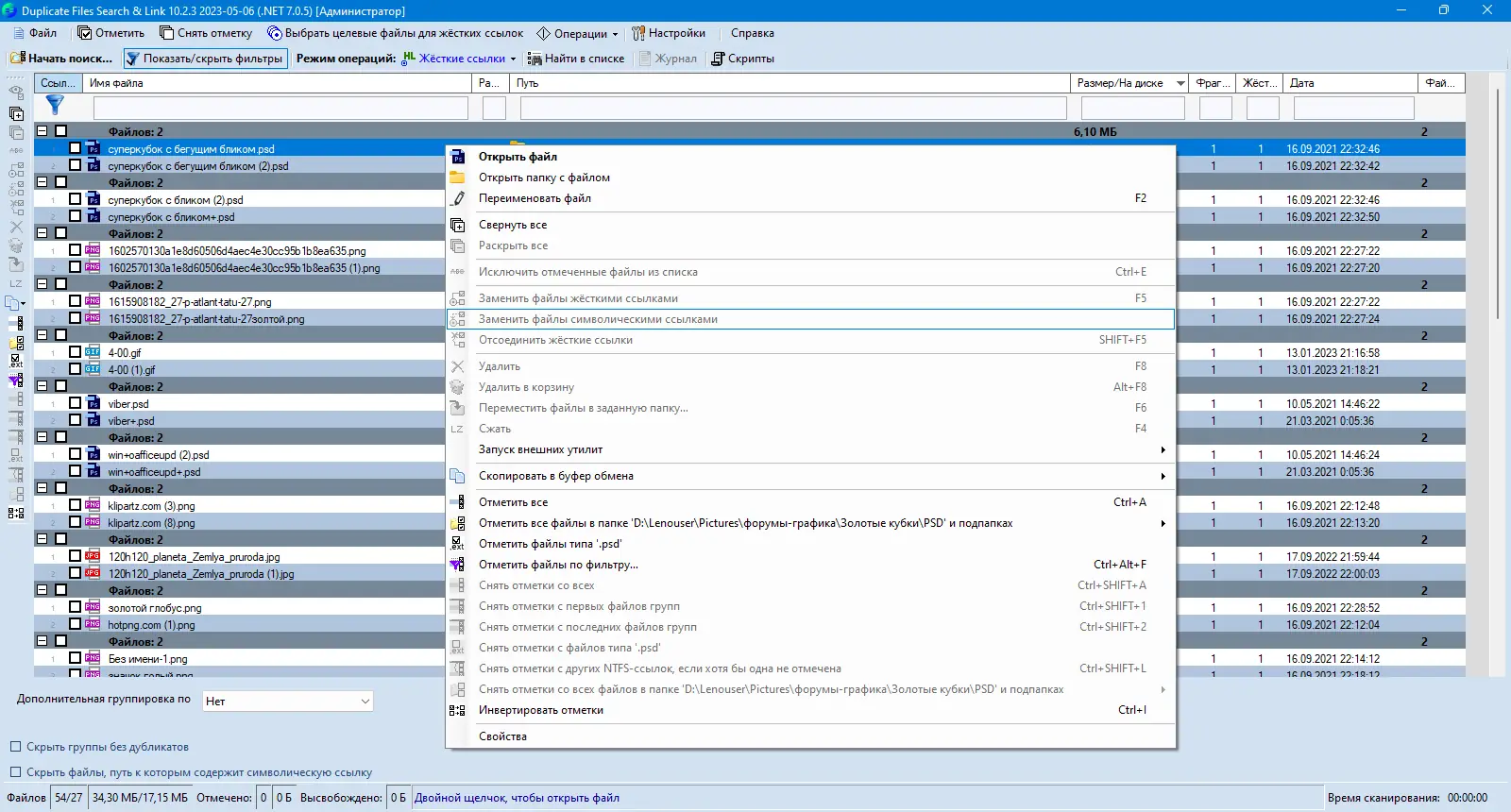Open the Settings toolbar item
The image size is (1511, 812).
[669, 33]
